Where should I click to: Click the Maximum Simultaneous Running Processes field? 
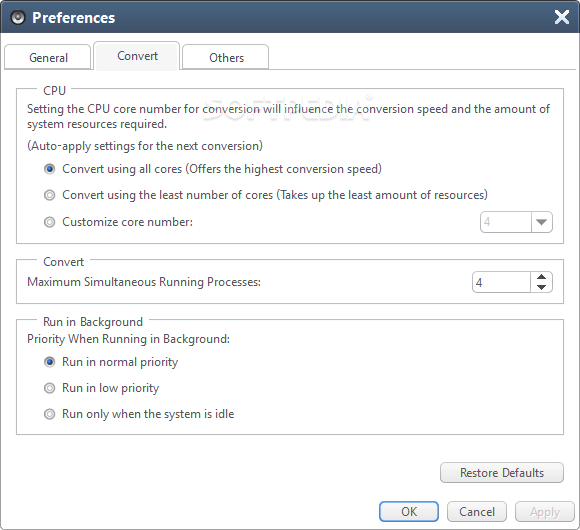coord(502,282)
